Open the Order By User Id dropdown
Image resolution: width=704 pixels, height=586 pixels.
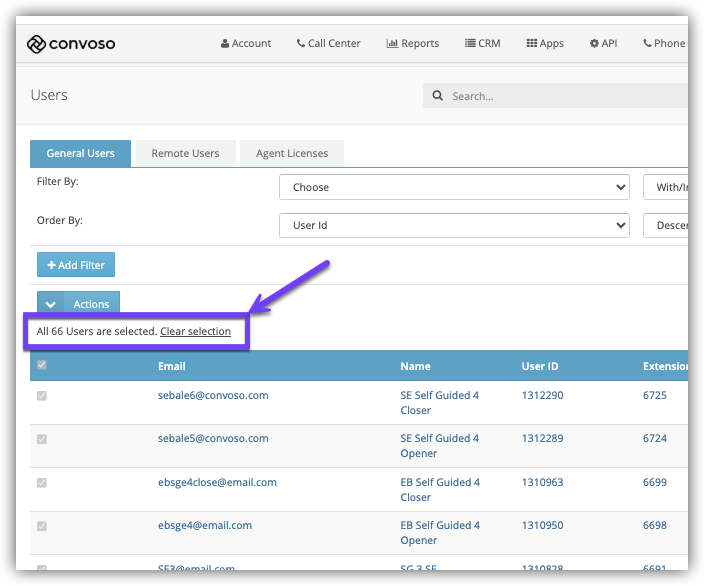point(454,225)
